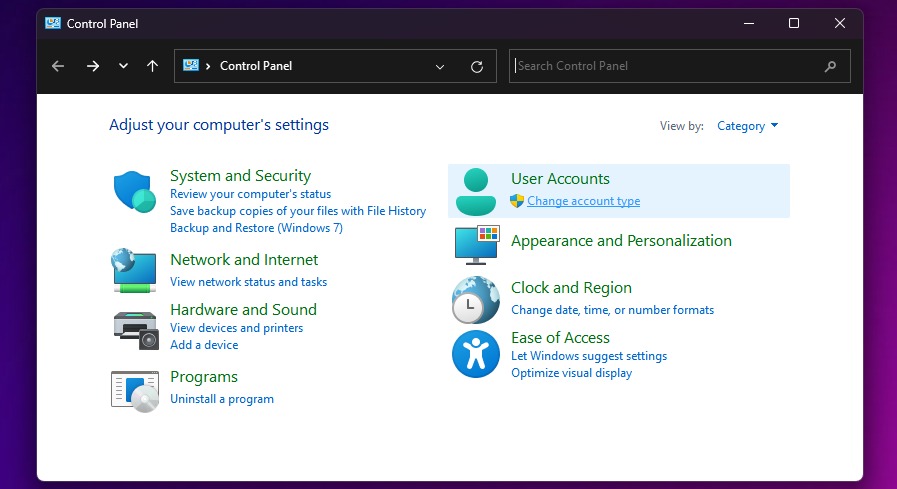The width and height of the screenshot is (897, 489).
Task: Minimize the Control Panel window
Action: 749,23
